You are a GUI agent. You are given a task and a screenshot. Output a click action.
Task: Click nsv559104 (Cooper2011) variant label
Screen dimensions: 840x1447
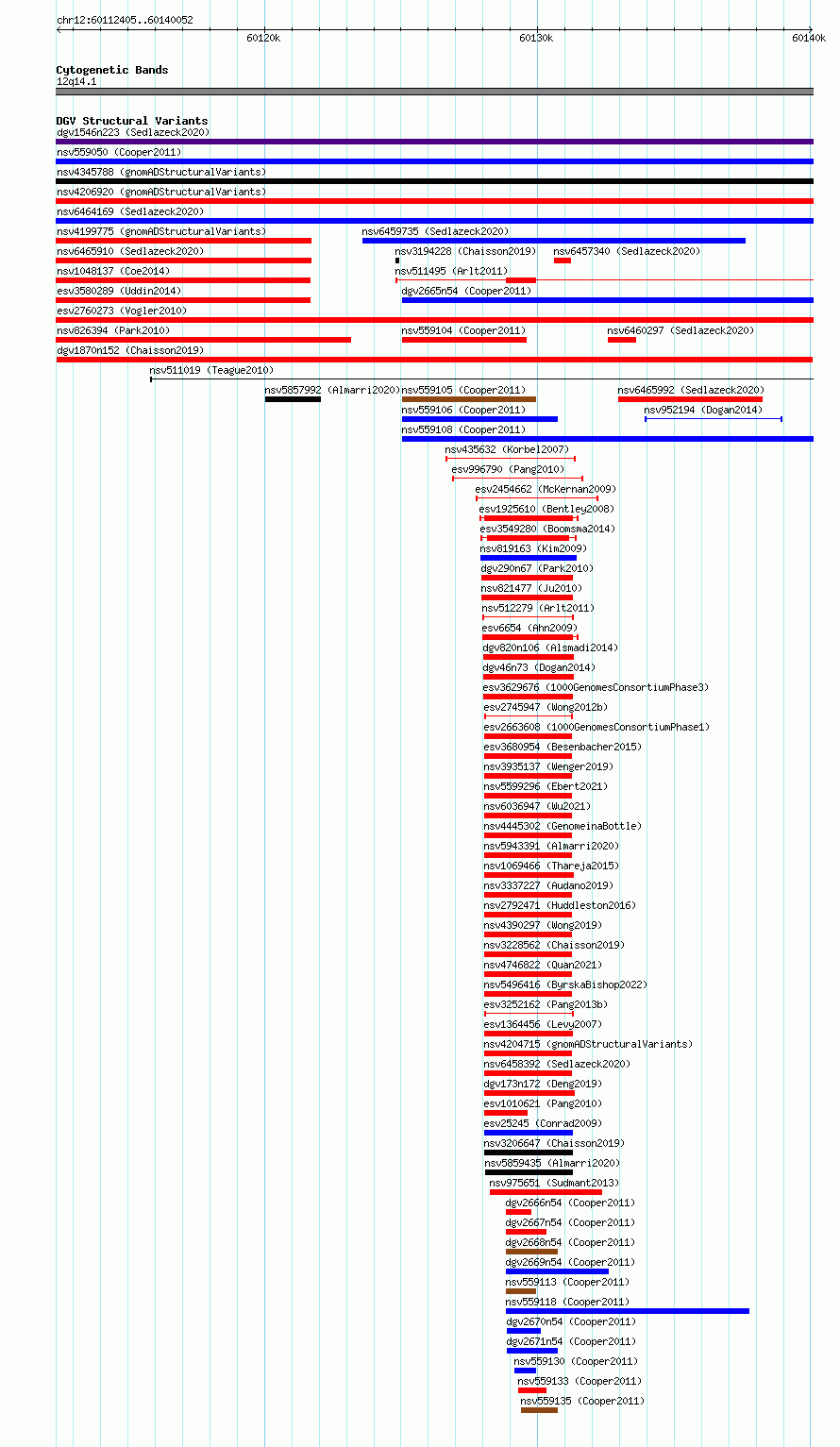coord(463,330)
